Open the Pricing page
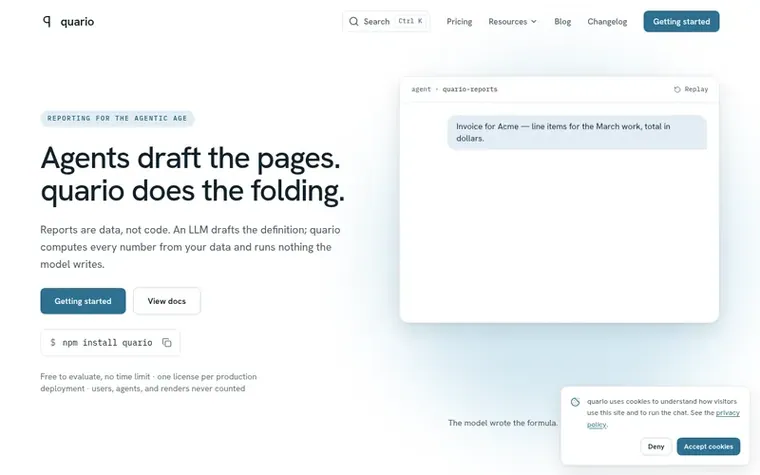 [x=459, y=21]
